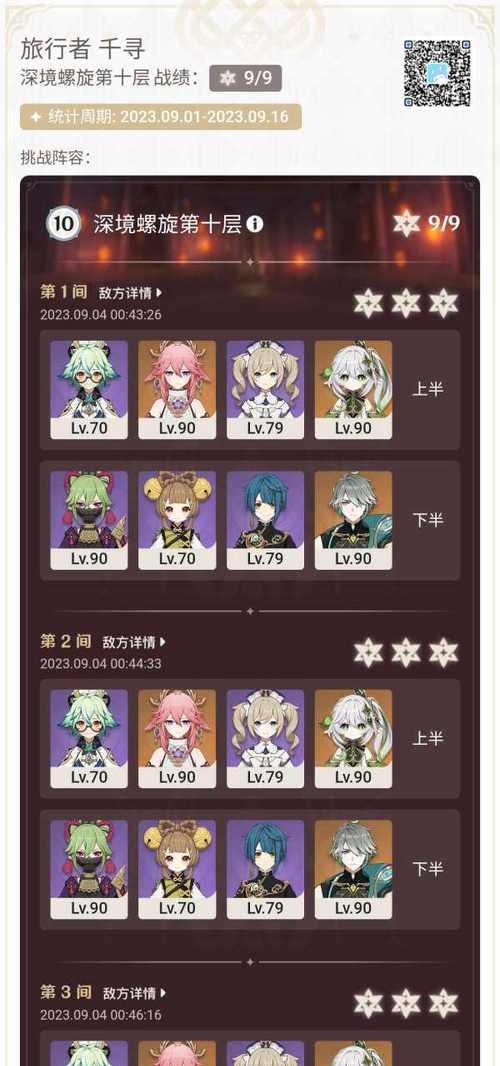Expand 敌方详情 for chamber 2

[134, 642]
